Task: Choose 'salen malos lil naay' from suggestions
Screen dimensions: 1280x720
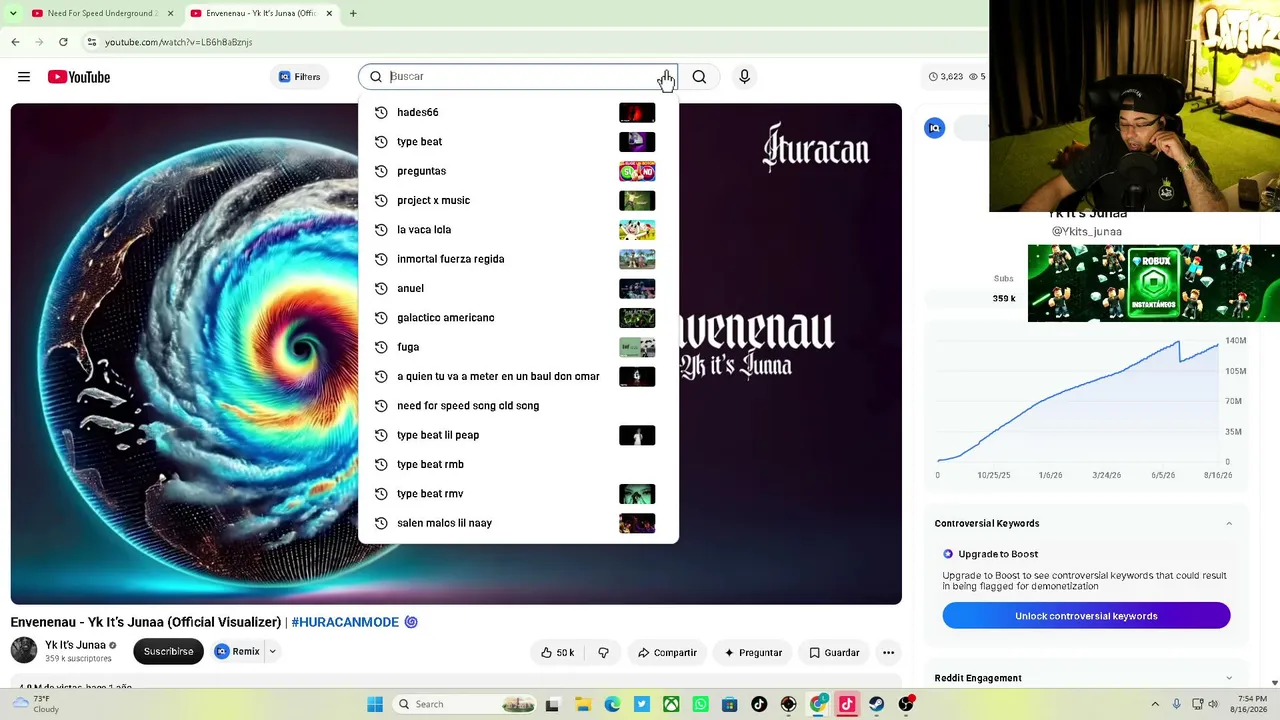Action: [518, 523]
